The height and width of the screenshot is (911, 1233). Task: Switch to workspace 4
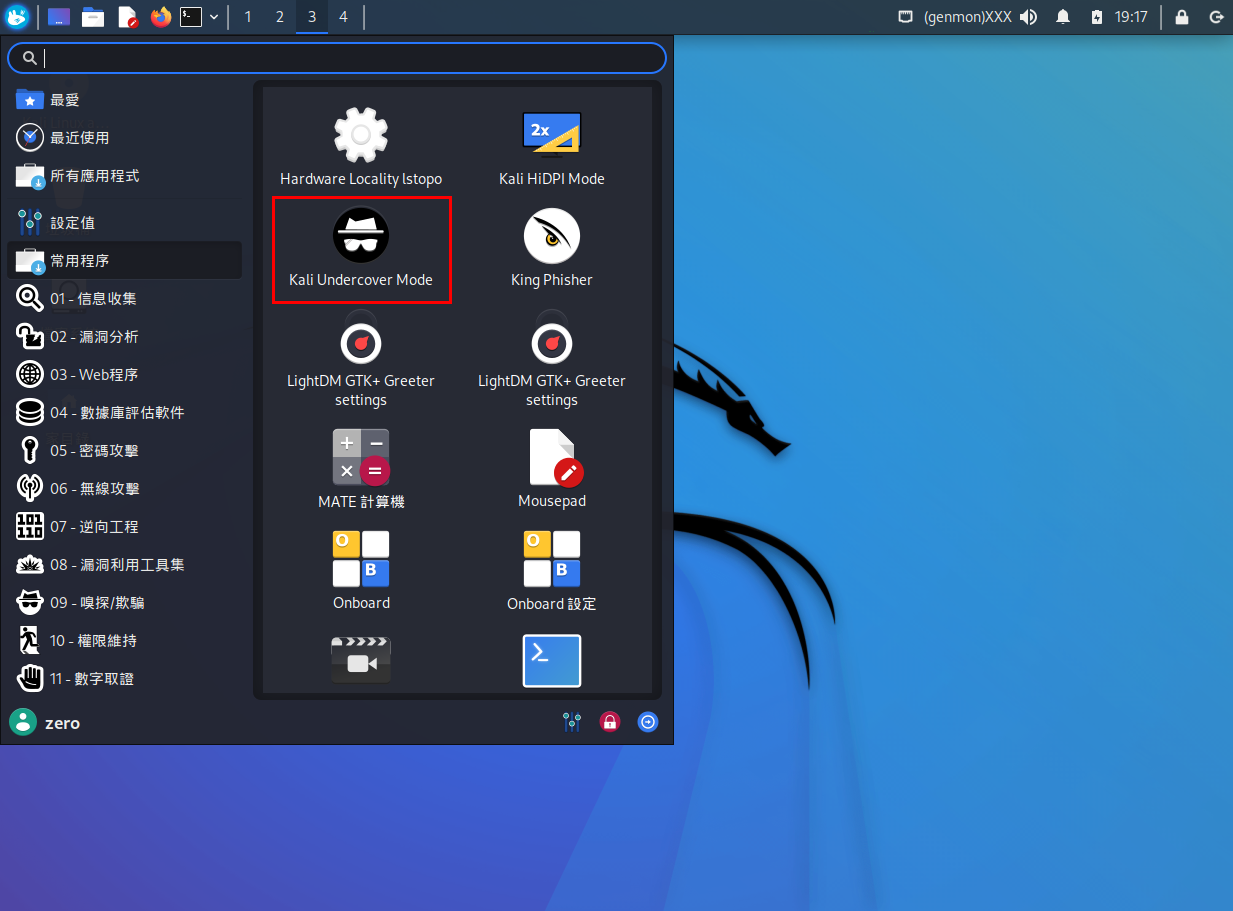pos(343,17)
